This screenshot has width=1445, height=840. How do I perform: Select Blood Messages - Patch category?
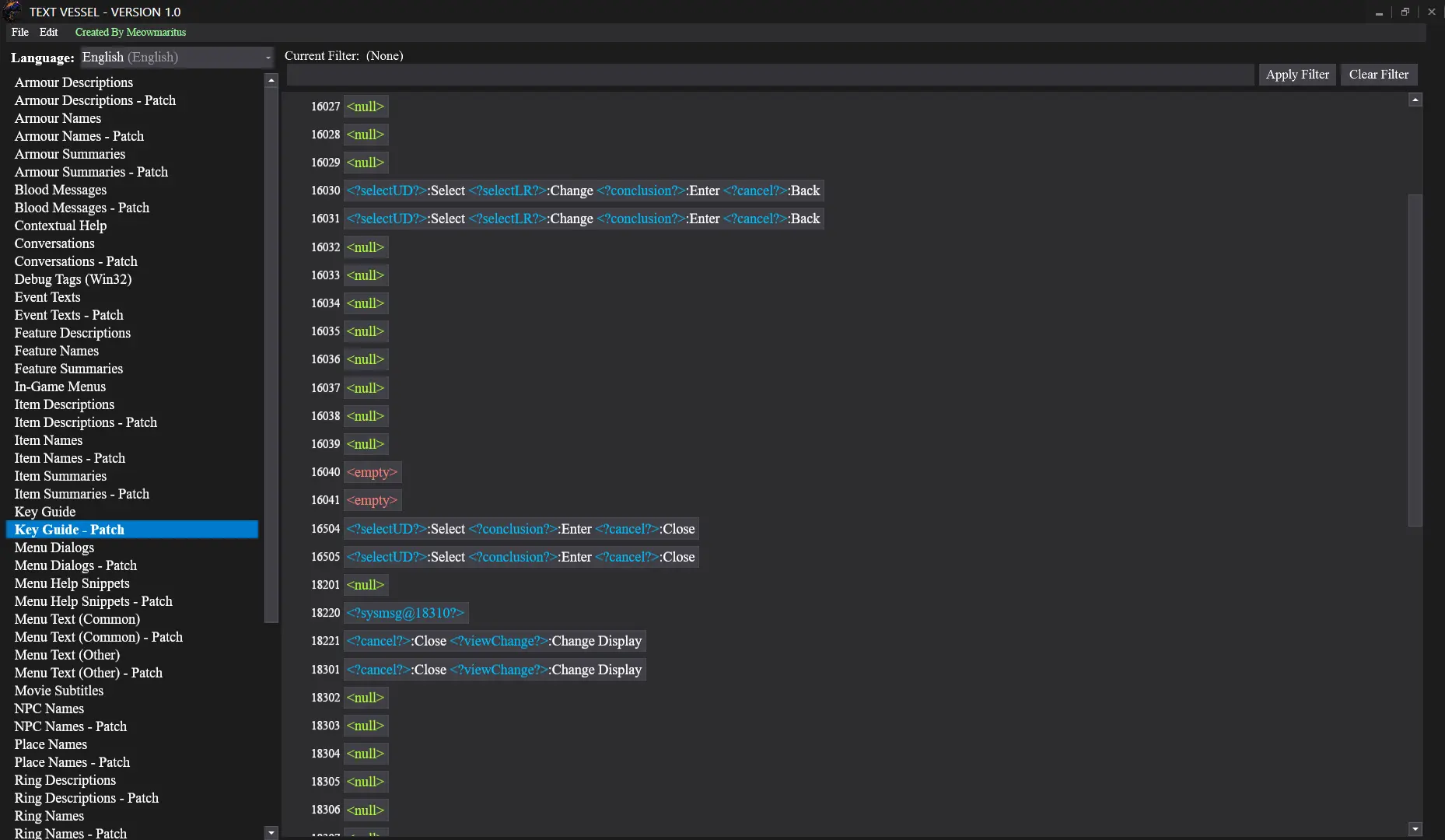82,208
